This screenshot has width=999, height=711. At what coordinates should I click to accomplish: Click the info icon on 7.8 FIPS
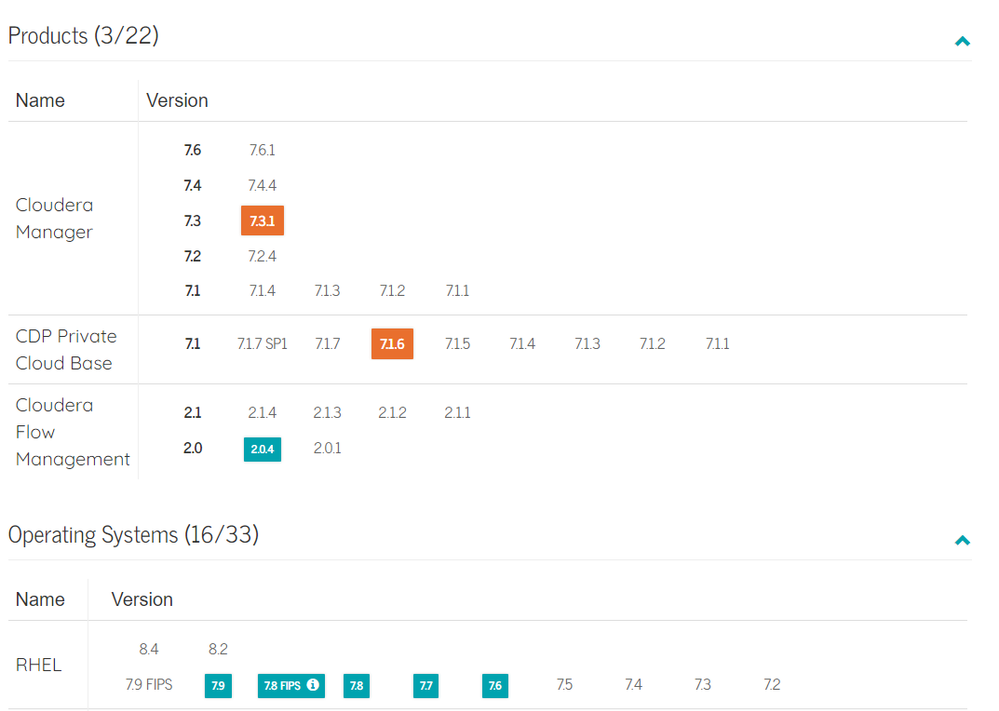313,684
